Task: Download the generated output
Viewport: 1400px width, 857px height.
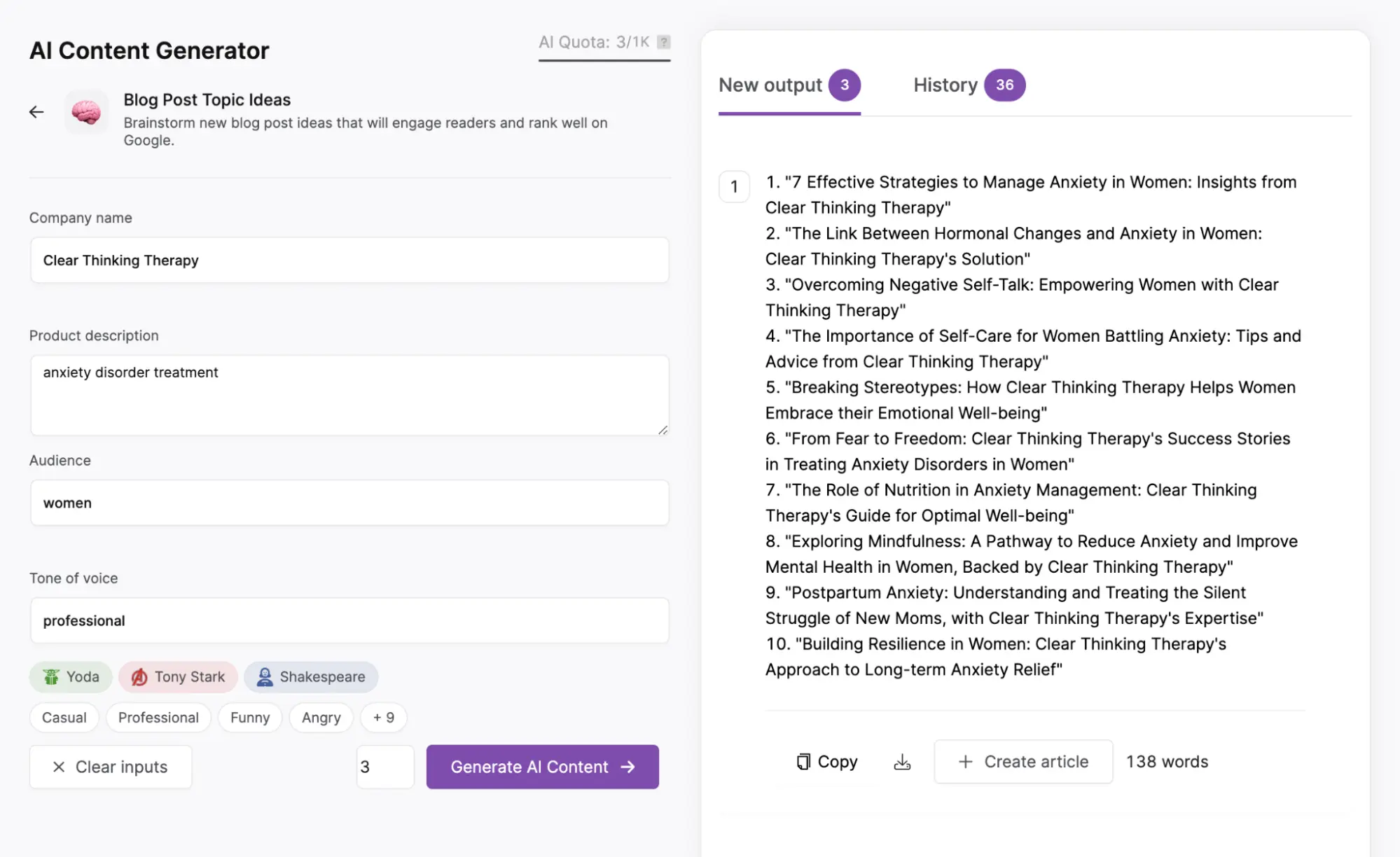Action: (902, 762)
